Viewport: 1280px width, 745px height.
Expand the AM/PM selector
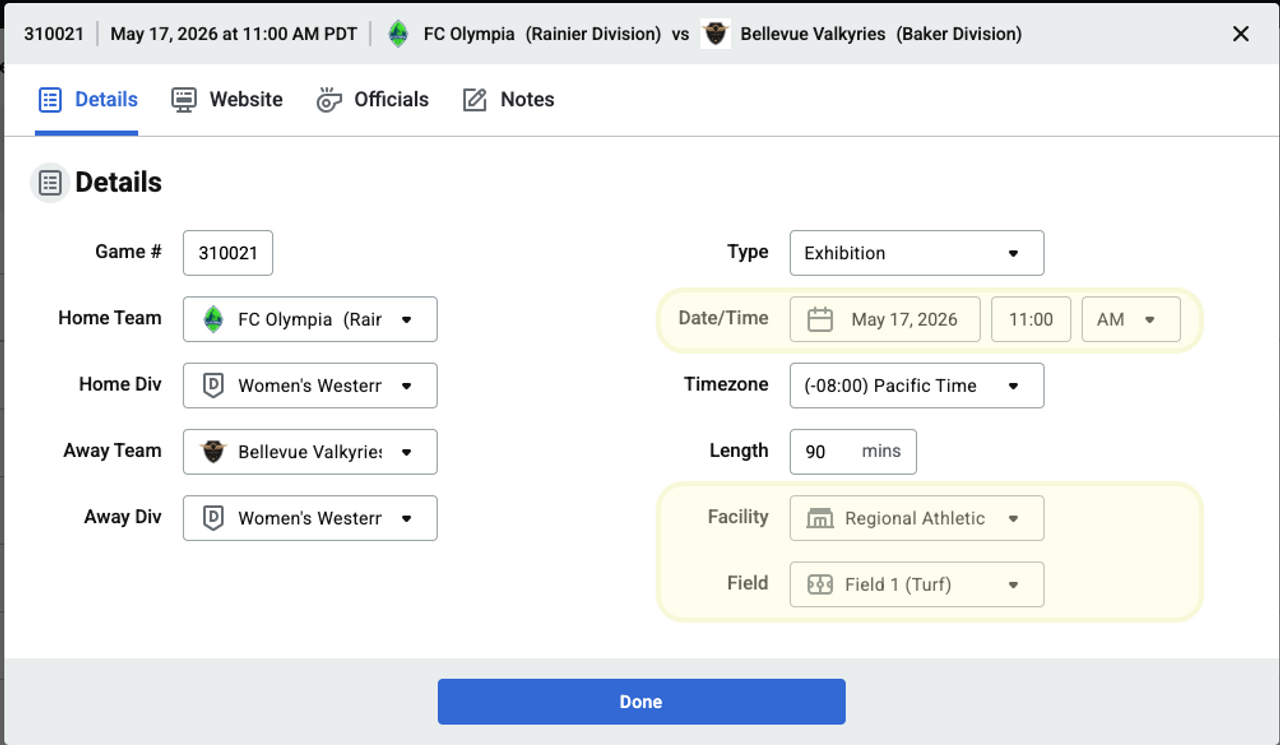1131,319
